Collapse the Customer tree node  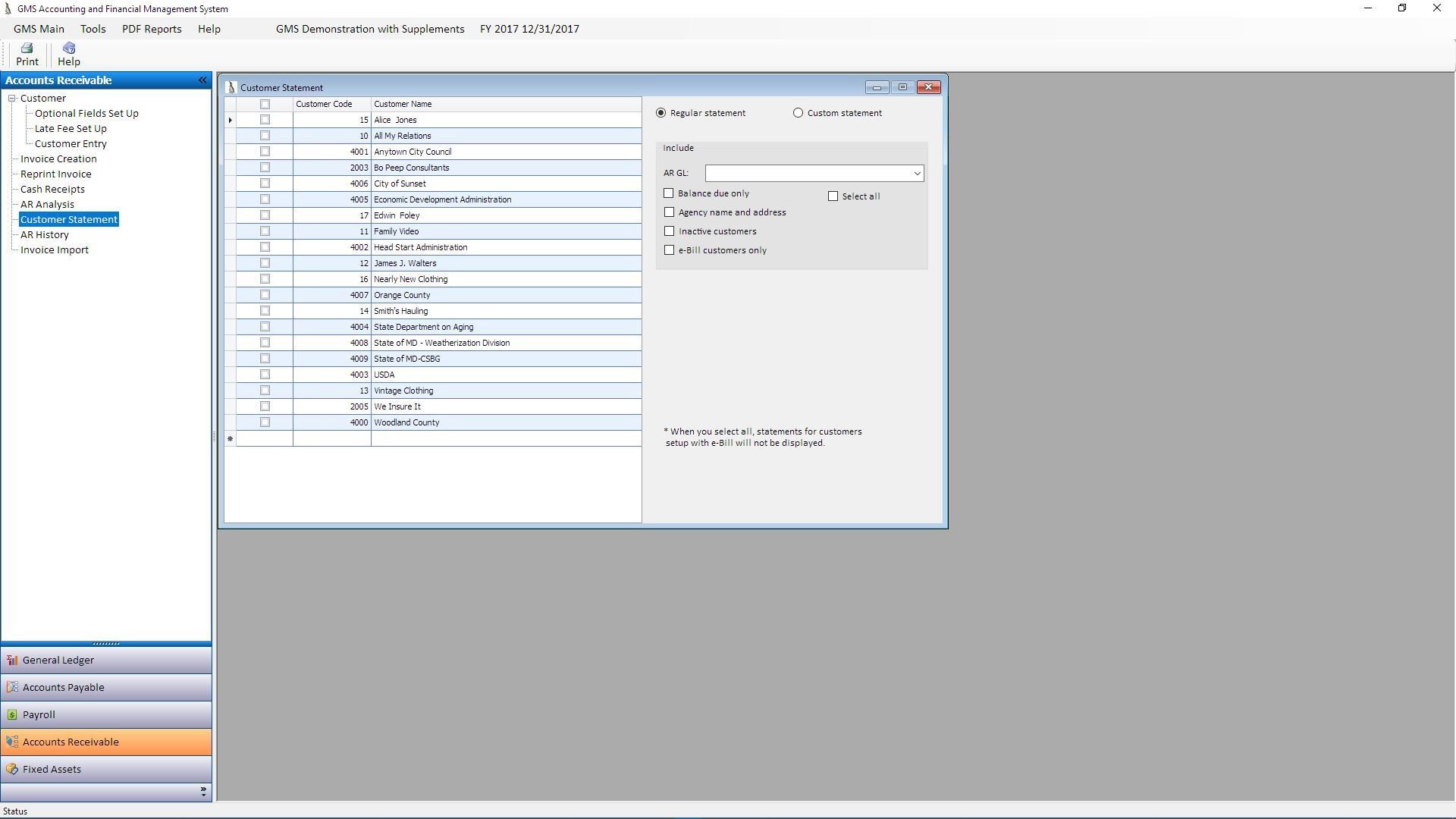(x=12, y=99)
